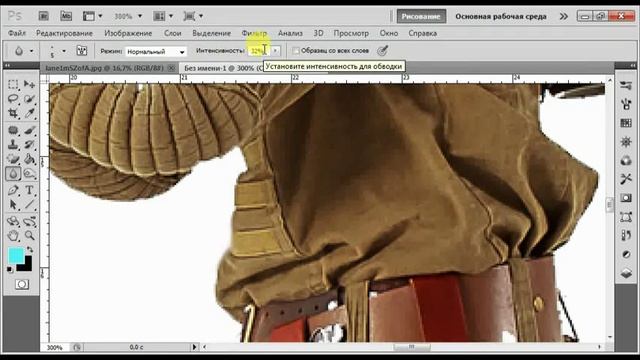
Task: Open the View Extras dropdown
Action: 92,16
